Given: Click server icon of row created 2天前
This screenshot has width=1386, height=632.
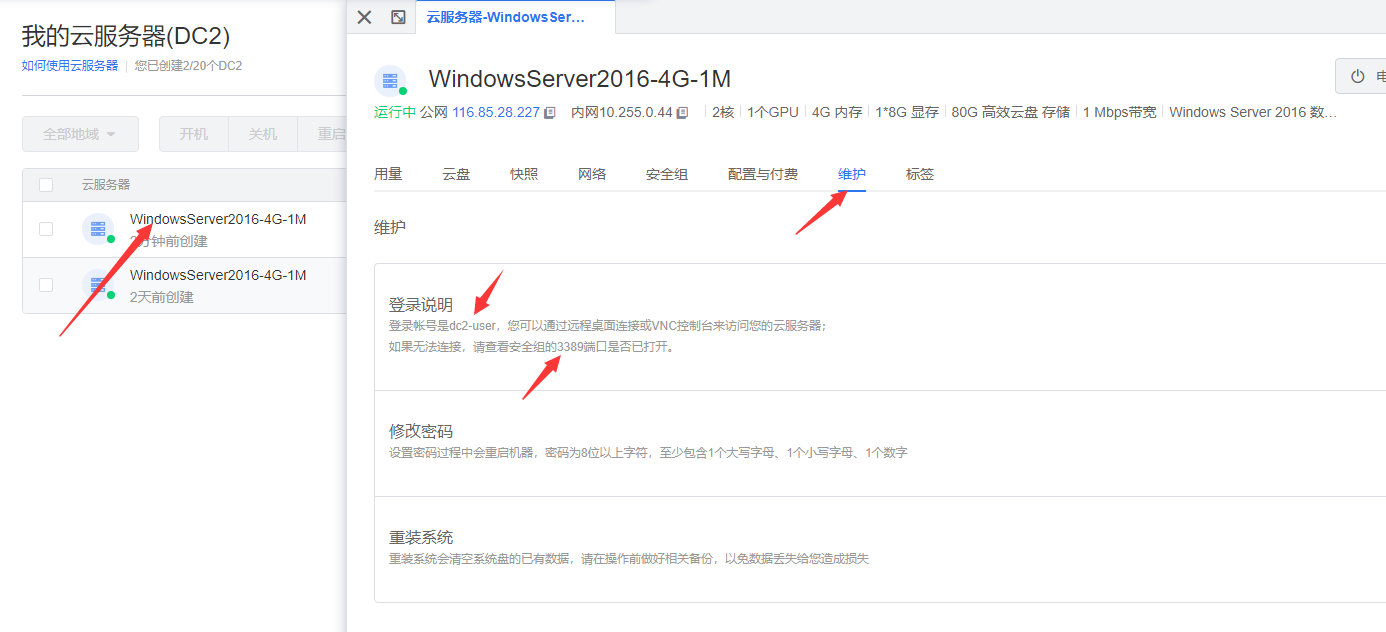Looking at the screenshot, I should [x=98, y=285].
